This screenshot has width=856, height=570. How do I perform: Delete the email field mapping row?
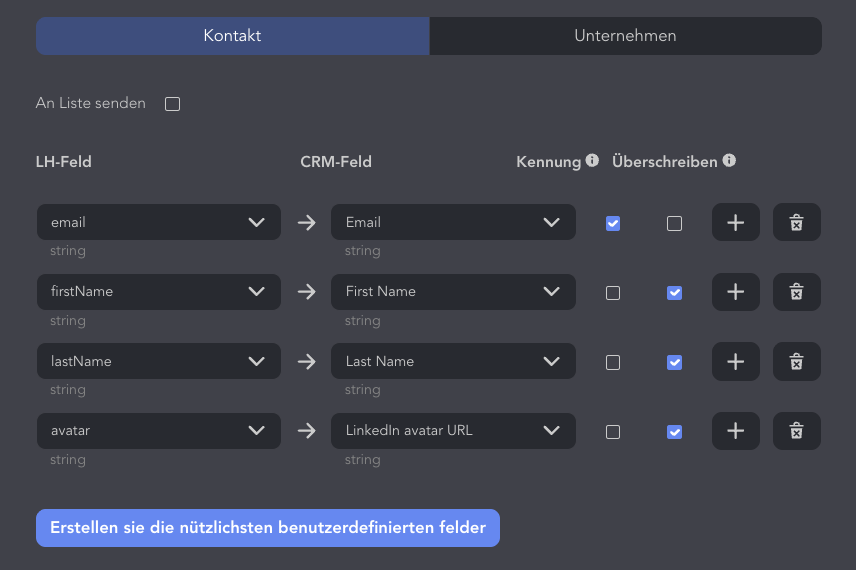(x=796, y=222)
